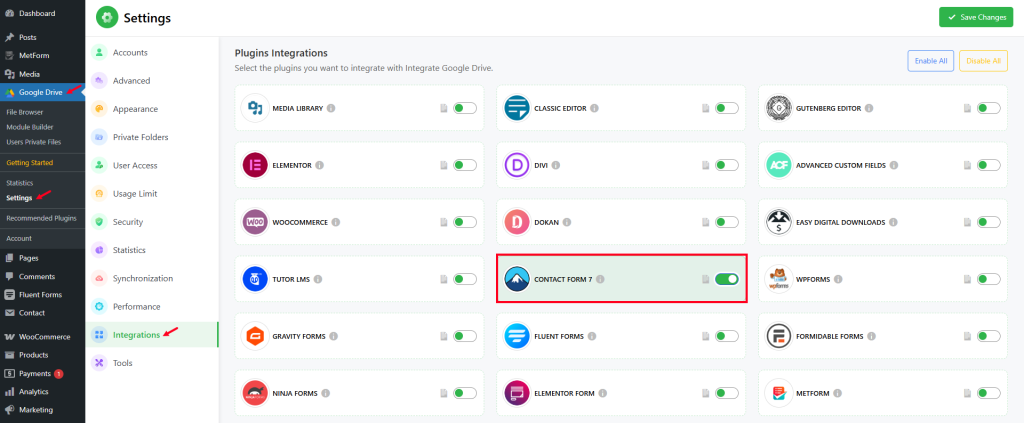This screenshot has height=423, width=1024.
Task: Switch to the Appearance settings tab
Action: [x=152, y=109]
